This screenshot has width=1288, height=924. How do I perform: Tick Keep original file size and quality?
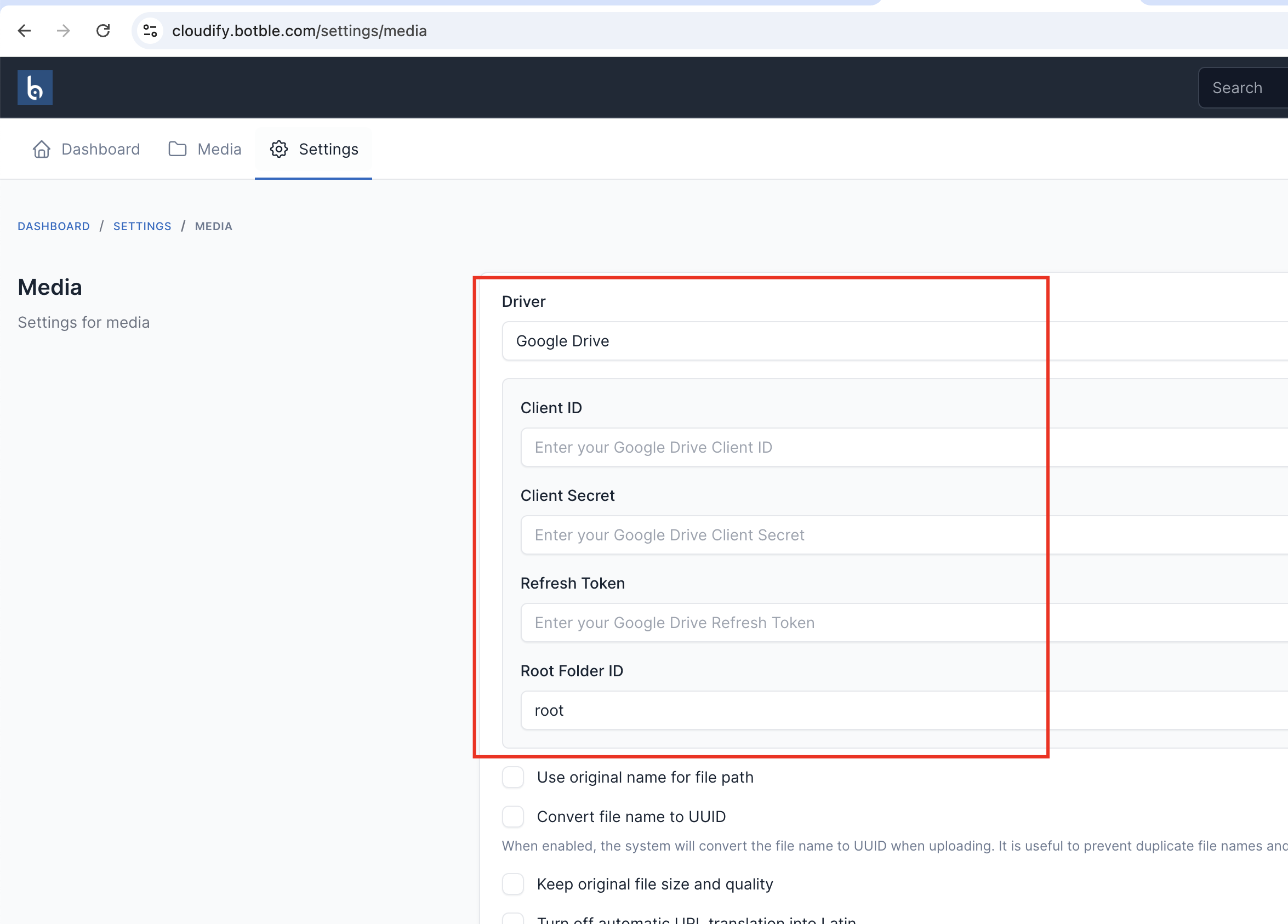pyautogui.click(x=513, y=884)
